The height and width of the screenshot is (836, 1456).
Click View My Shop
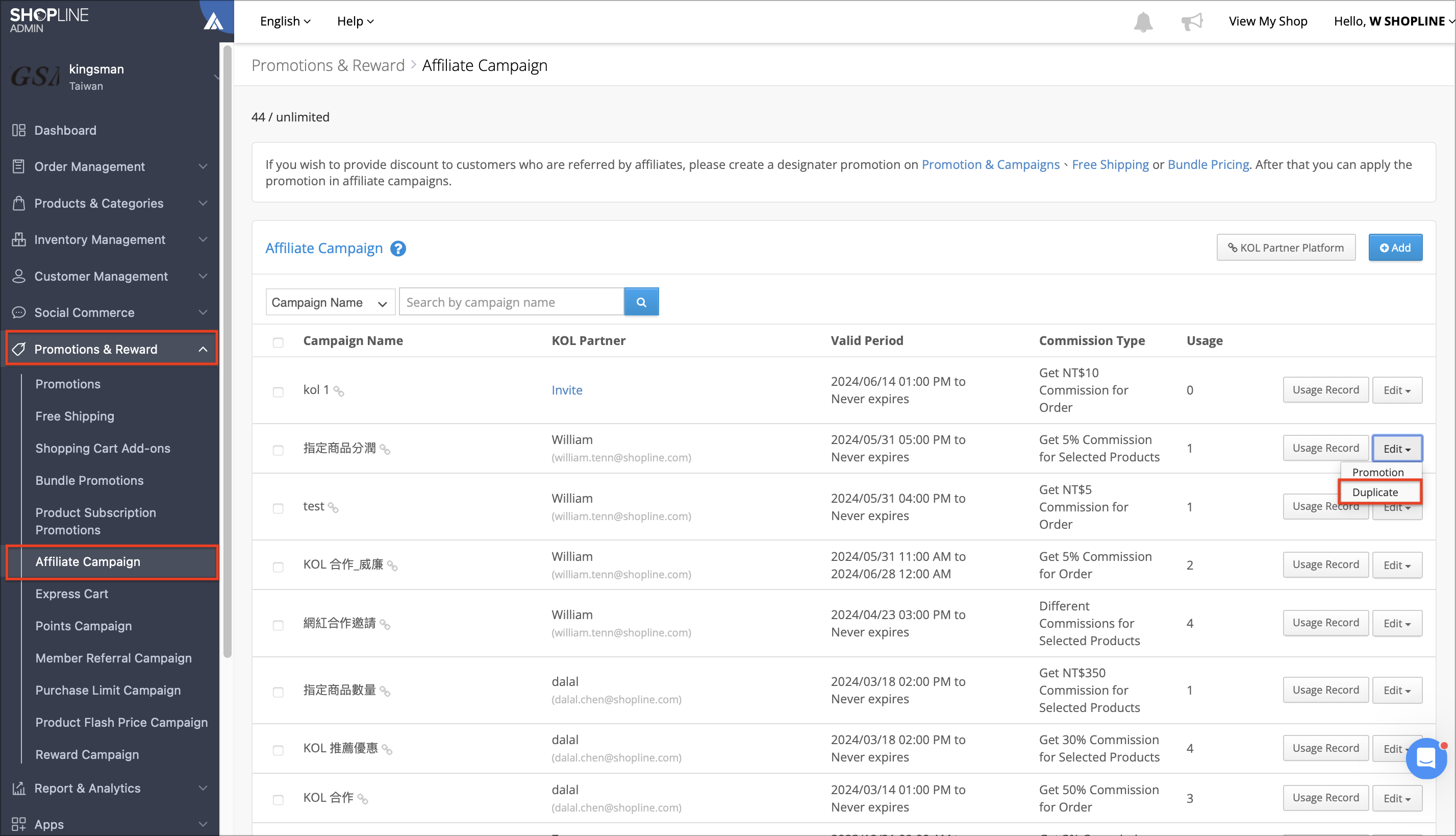pyautogui.click(x=1268, y=21)
